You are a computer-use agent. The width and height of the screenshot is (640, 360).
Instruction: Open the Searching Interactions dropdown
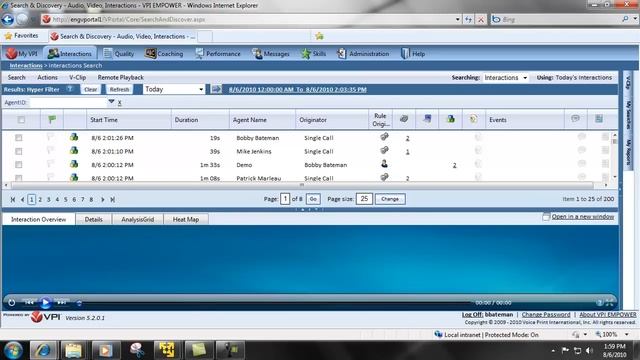pos(505,78)
